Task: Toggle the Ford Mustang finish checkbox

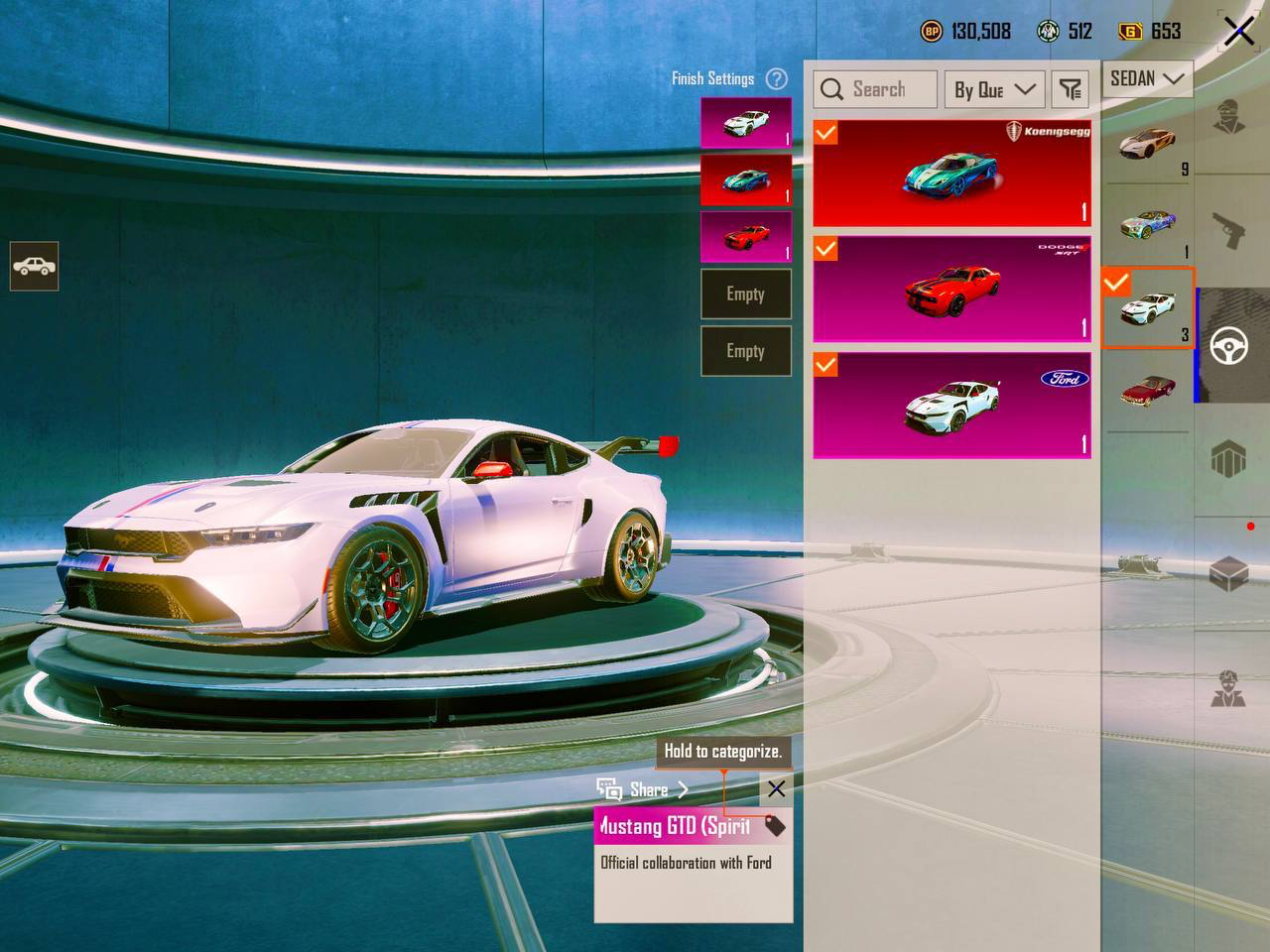Action: coord(825,365)
